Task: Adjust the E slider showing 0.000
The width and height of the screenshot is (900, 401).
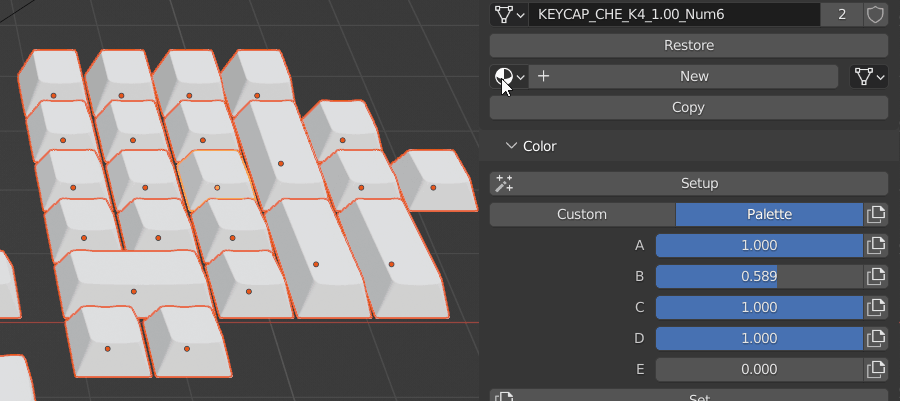Action: [759, 369]
